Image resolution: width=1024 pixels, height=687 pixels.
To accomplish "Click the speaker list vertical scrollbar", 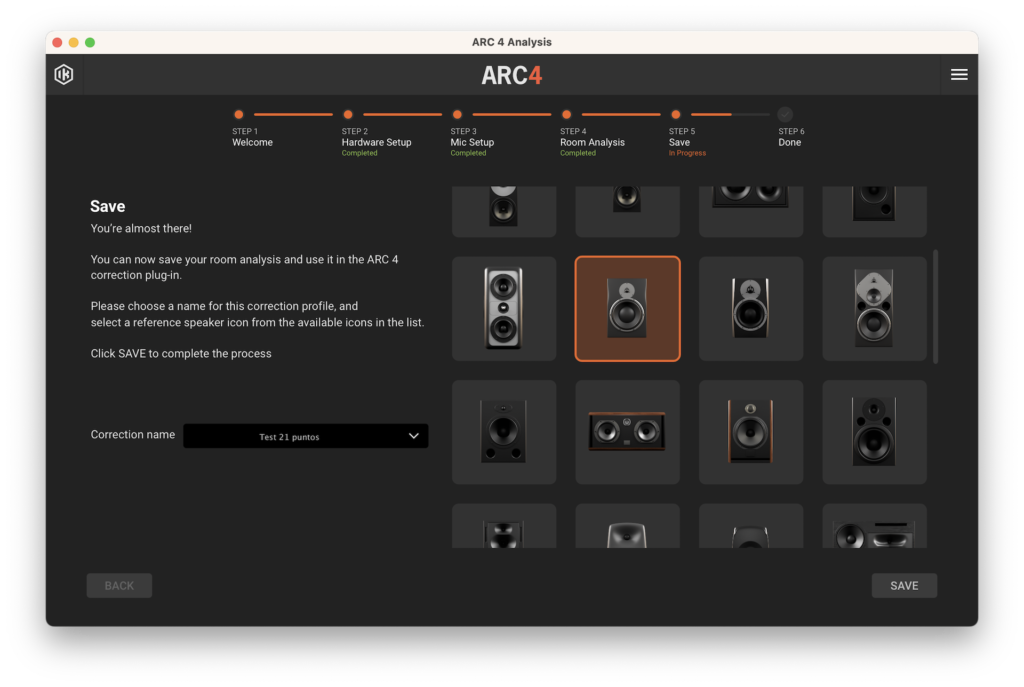I will pos(936,306).
